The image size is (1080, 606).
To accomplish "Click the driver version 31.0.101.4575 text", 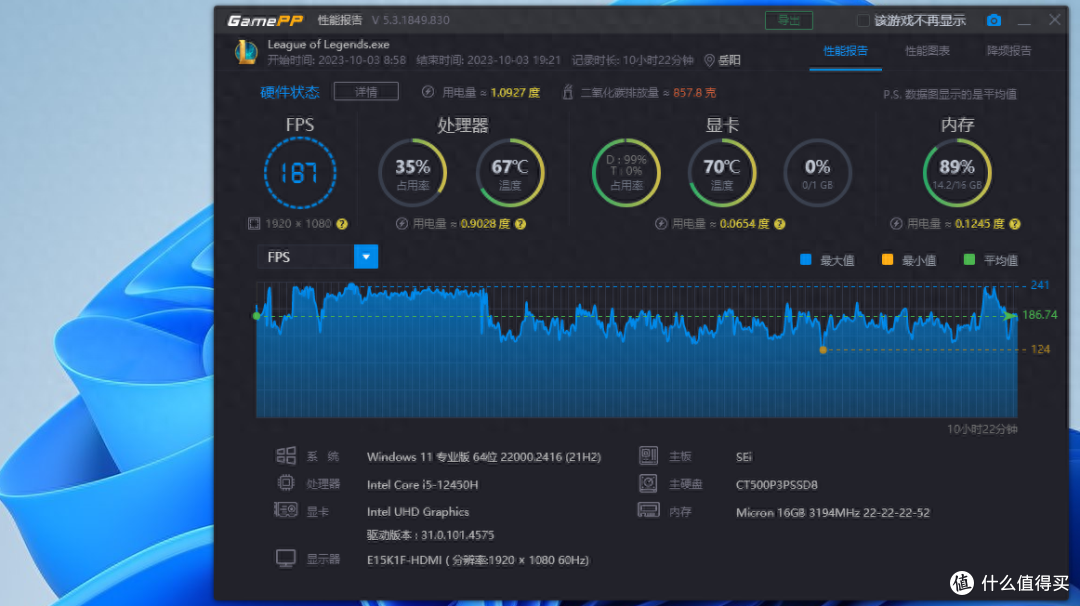I will 430,535.
